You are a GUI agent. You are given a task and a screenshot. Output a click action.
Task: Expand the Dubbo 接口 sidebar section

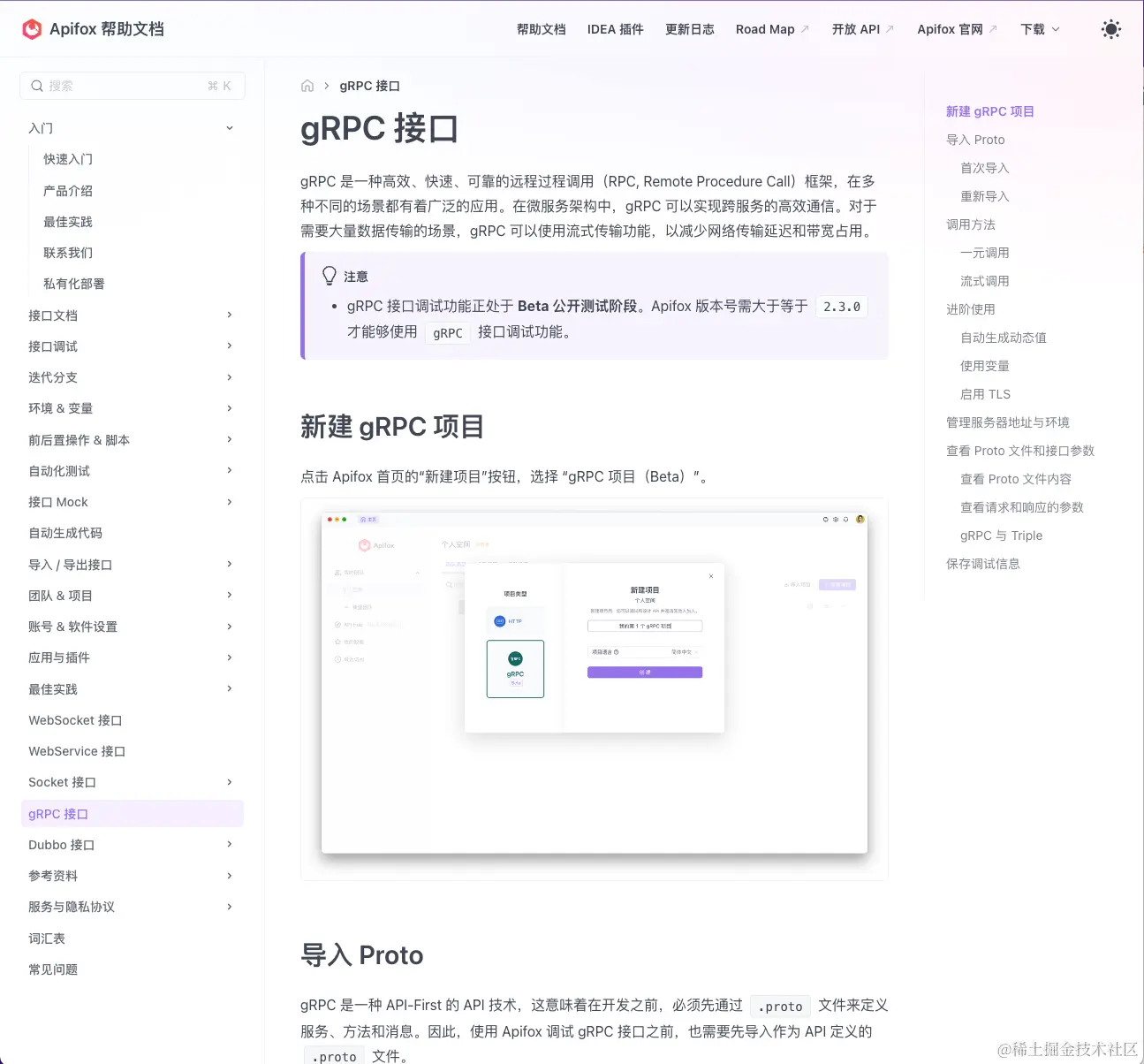(133, 845)
